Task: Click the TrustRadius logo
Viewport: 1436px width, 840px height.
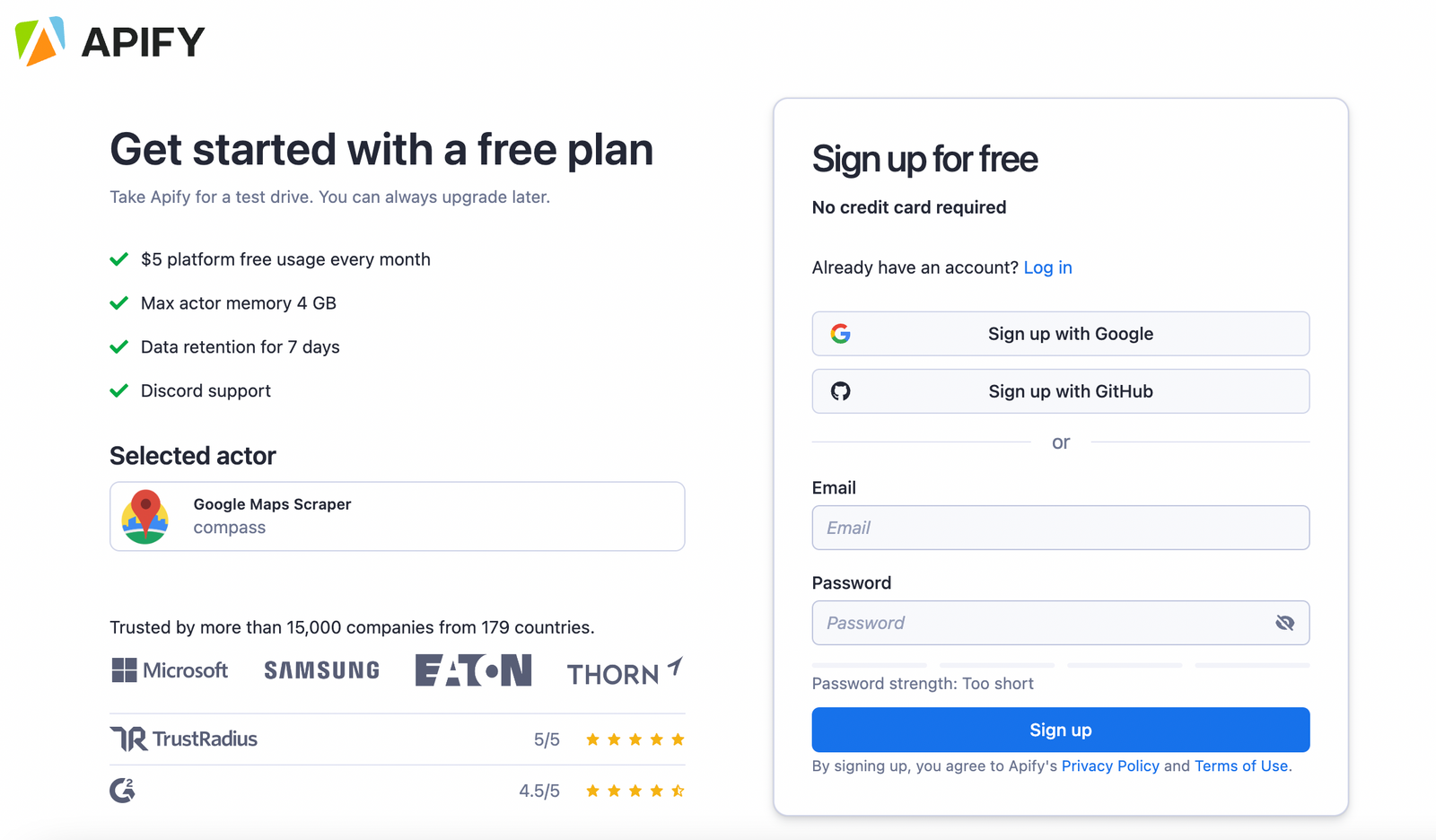Action: pos(184,739)
